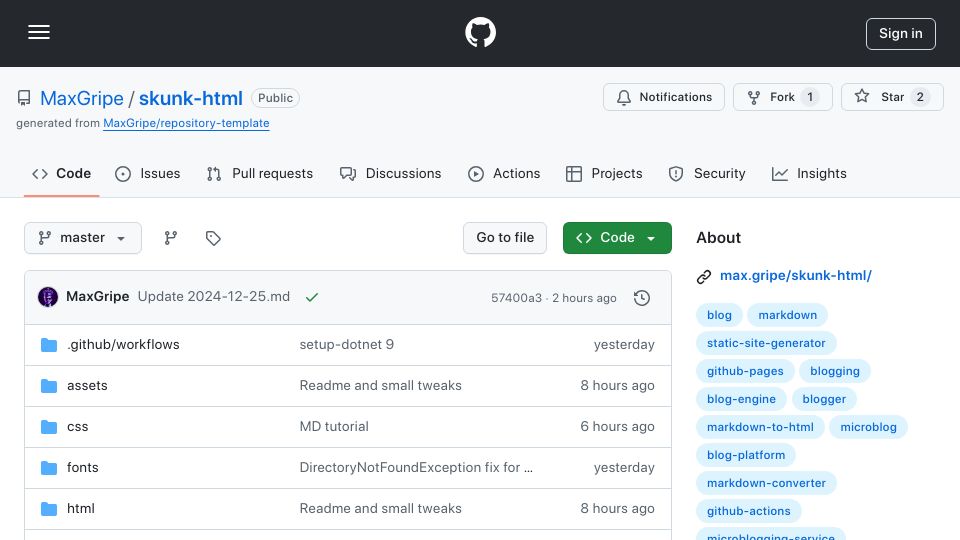Show checks via the green checkmark icon
Viewport: 960px width, 540px height.
(312, 298)
